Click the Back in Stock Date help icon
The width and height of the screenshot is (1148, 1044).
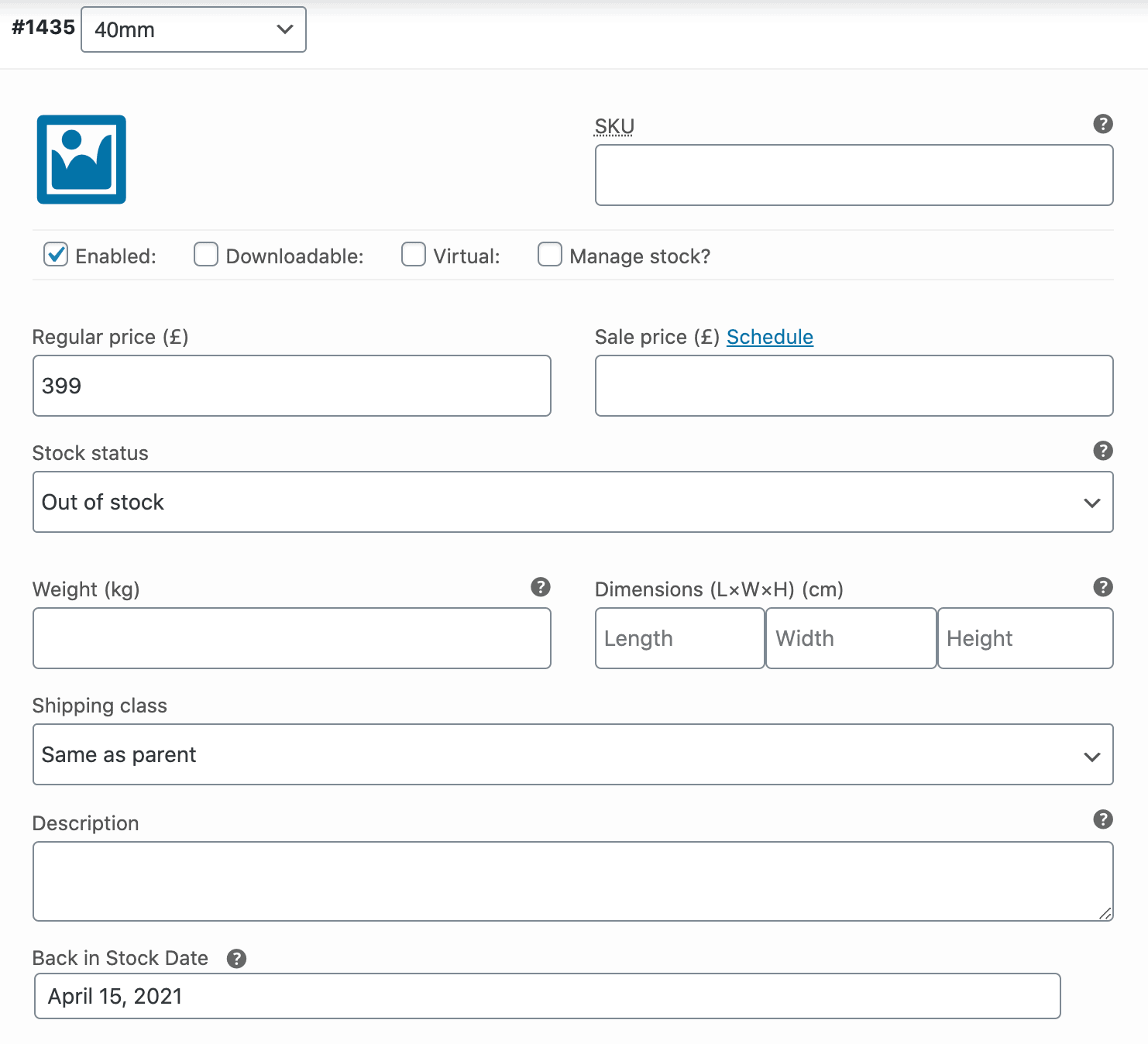coord(237,958)
